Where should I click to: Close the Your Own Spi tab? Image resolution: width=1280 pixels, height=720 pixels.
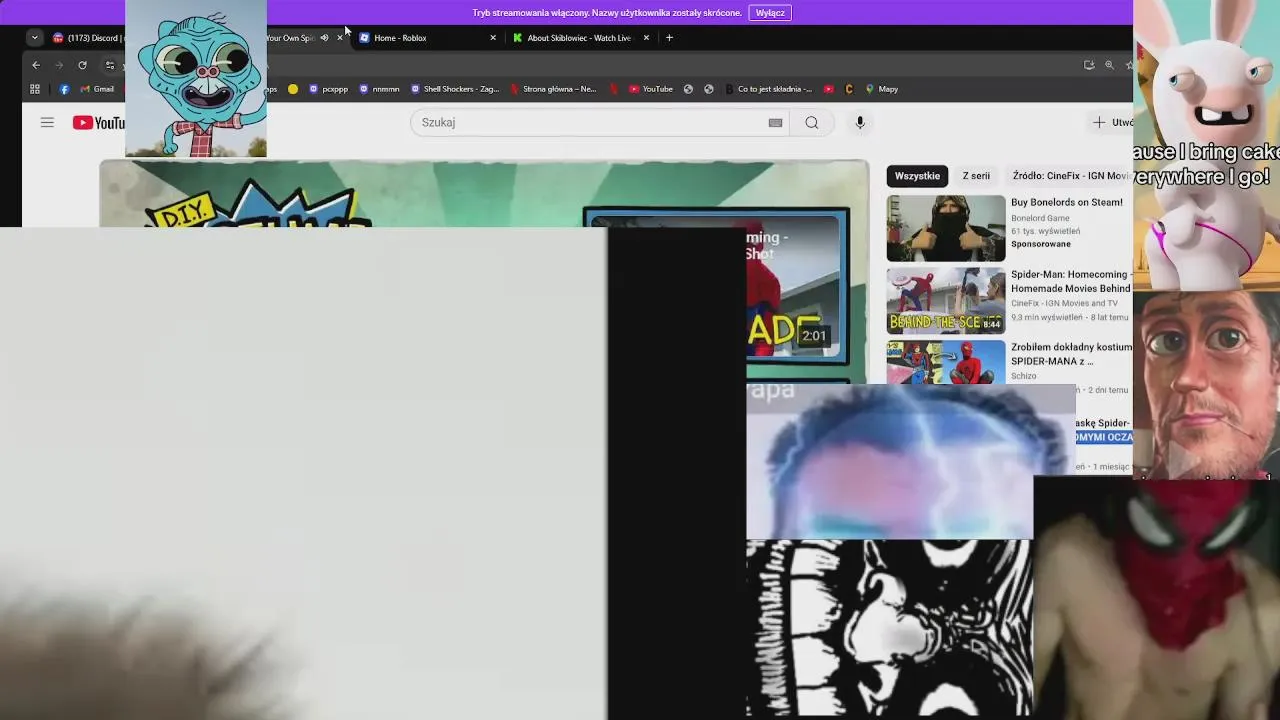pyautogui.click(x=340, y=38)
